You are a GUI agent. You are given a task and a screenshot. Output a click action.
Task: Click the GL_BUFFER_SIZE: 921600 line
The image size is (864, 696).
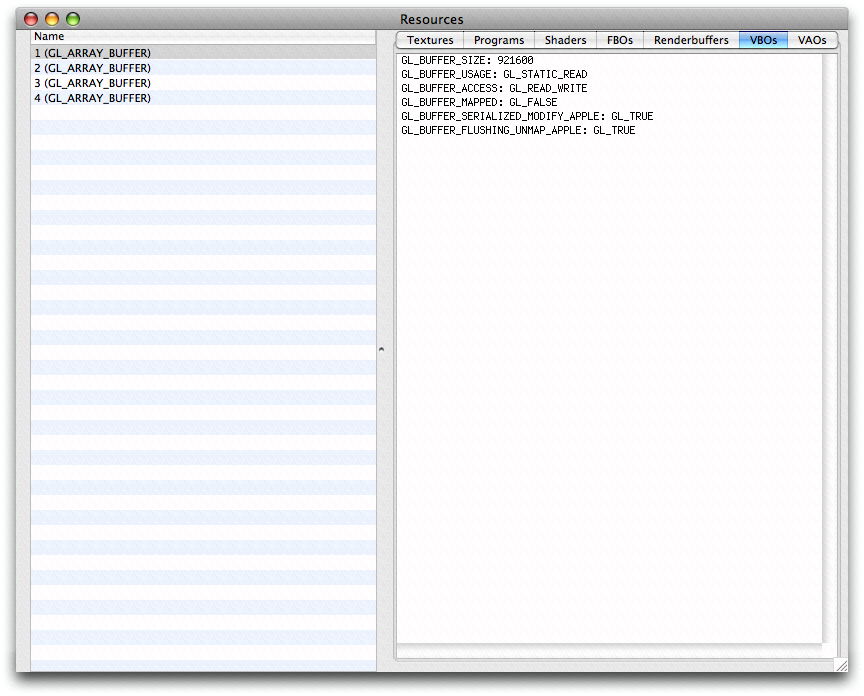(x=467, y=60)
